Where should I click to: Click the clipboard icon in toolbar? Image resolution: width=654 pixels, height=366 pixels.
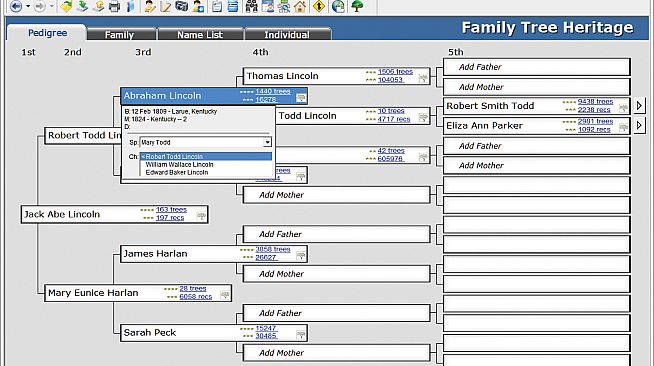(x=217, y=6)
